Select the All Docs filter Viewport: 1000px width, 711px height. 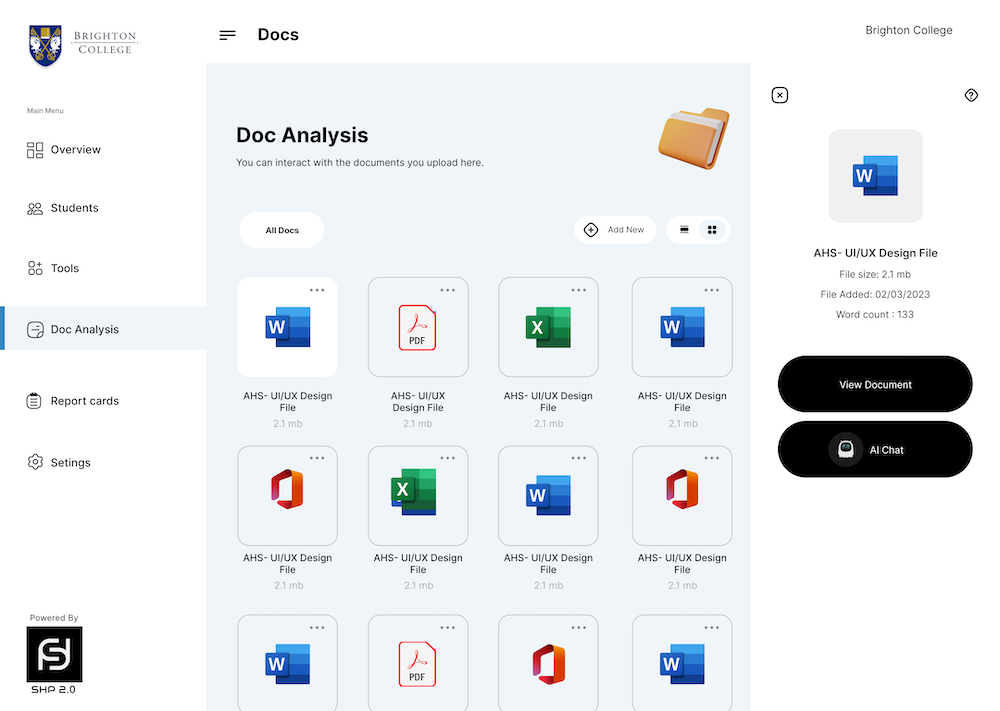282,230
